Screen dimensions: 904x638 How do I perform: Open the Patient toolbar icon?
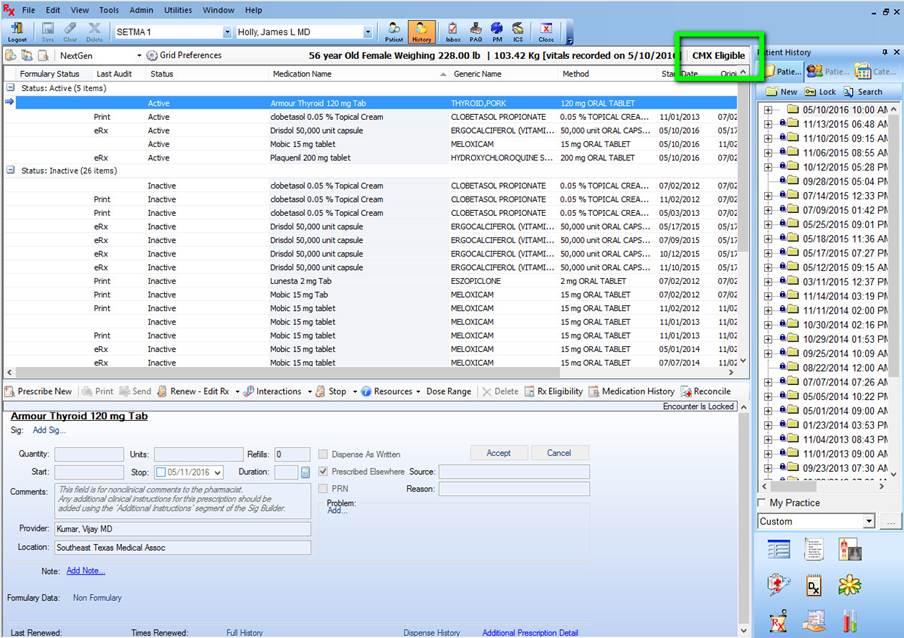(x=394, y=32)
